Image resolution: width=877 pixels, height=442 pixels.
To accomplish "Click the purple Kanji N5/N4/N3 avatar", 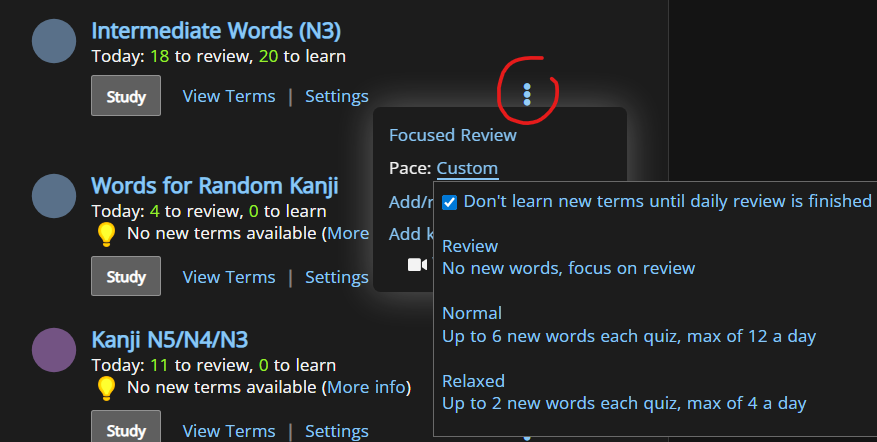I will (54, 352).
